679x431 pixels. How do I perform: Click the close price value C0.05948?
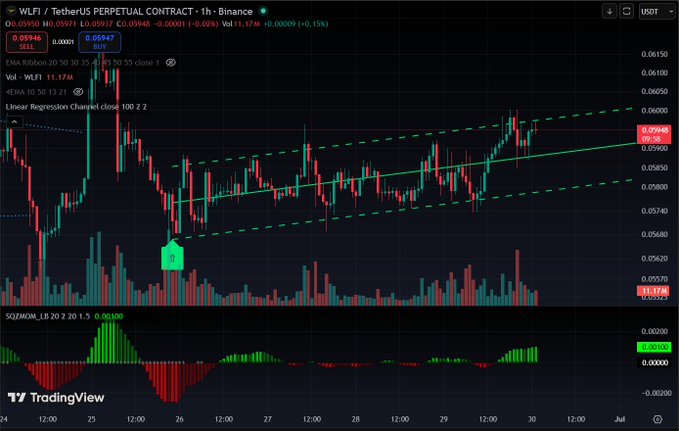pos(133,24)
